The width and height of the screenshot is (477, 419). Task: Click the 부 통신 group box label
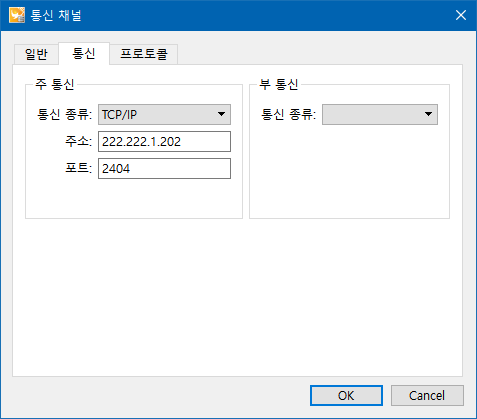click(x=279, y=84)
